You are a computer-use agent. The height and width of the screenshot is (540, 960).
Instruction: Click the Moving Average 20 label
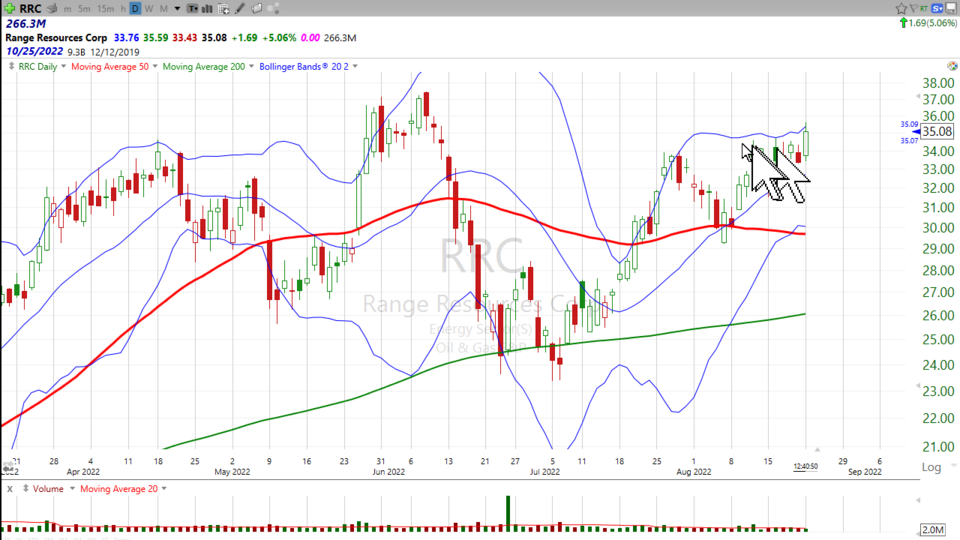click(119, 489)
